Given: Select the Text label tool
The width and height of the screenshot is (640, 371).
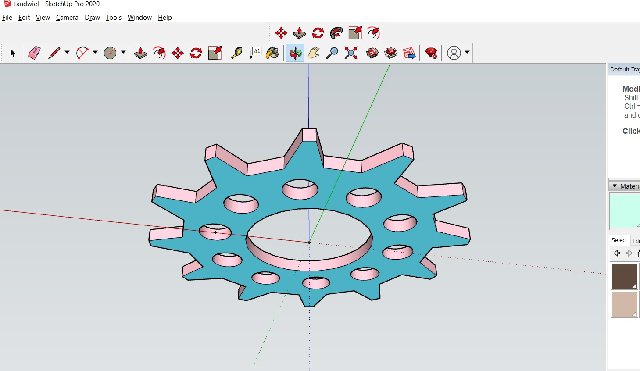Looking at the screenshot, I should [255, 53].
